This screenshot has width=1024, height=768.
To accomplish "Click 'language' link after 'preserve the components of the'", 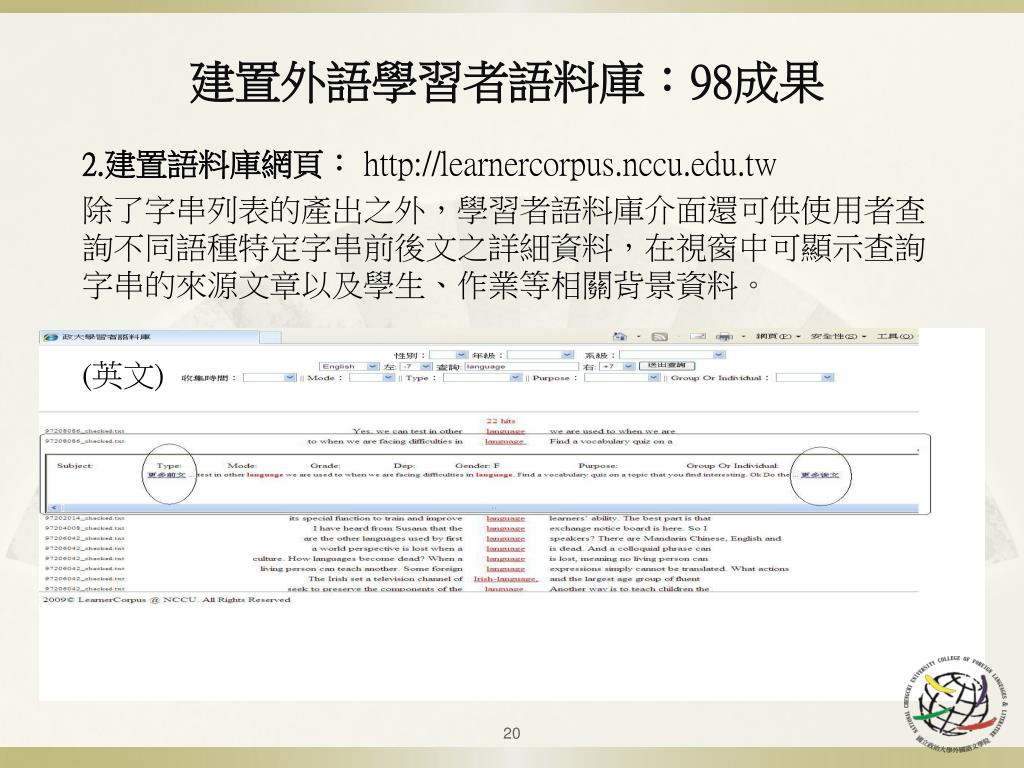I will [505, 589].
